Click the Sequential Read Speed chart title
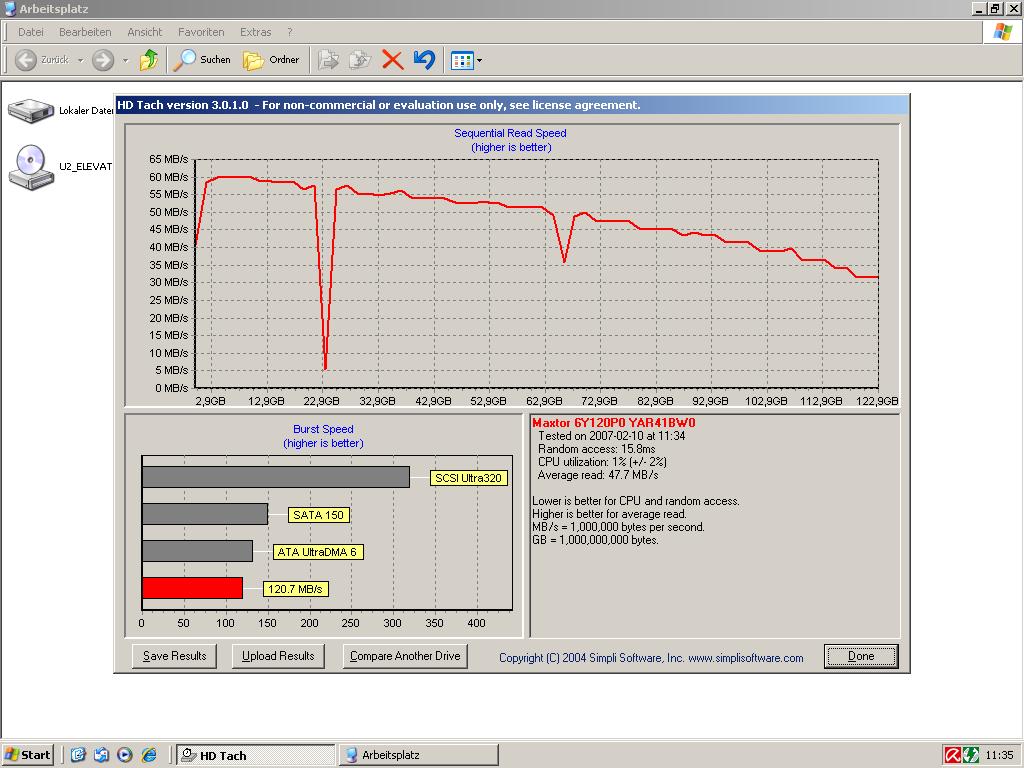Screen dimensions: 1024x768 (511, 133)
